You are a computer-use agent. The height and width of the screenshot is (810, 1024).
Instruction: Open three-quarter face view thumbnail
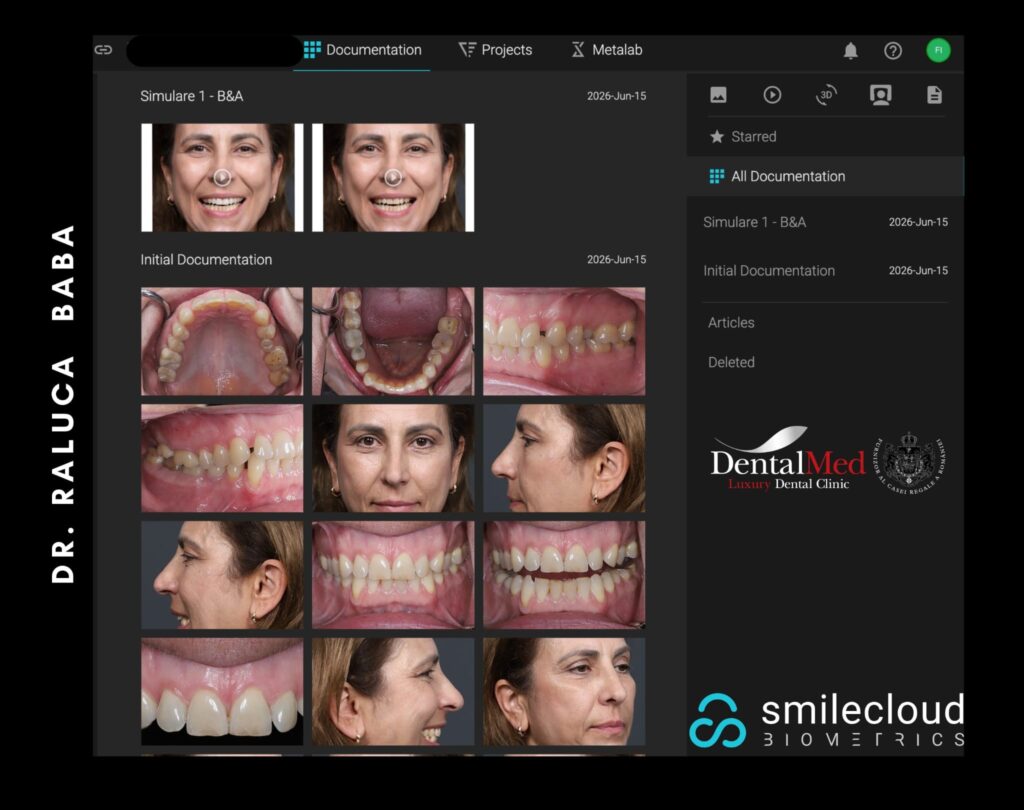[564, 692]
